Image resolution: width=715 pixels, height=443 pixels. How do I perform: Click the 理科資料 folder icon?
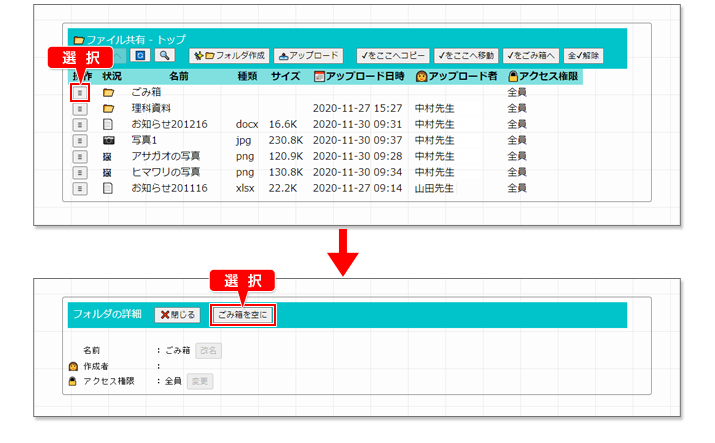pyautogui.click(x=108, y=108)
